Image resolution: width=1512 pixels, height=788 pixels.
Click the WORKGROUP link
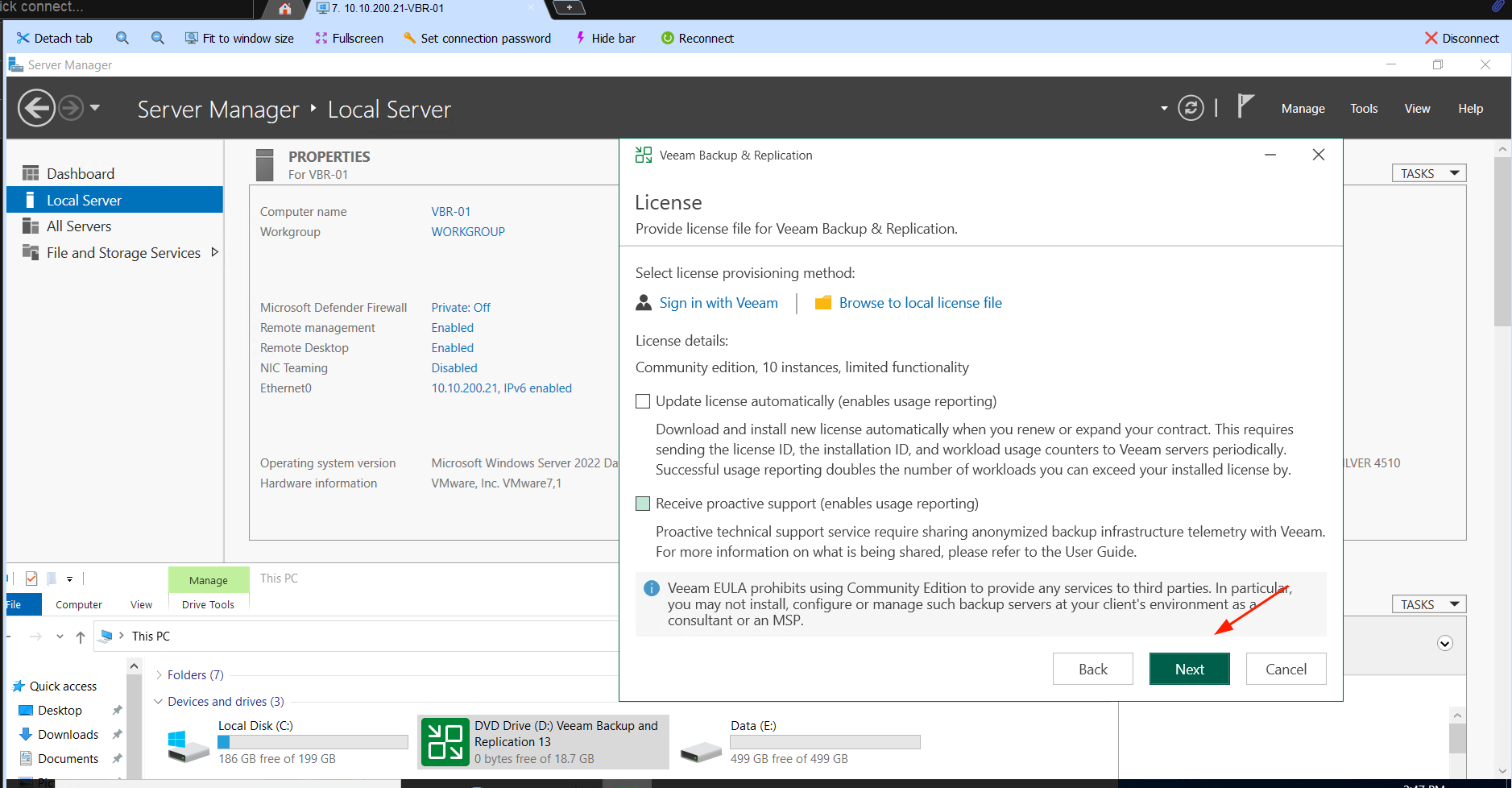(x=468, y=232)
